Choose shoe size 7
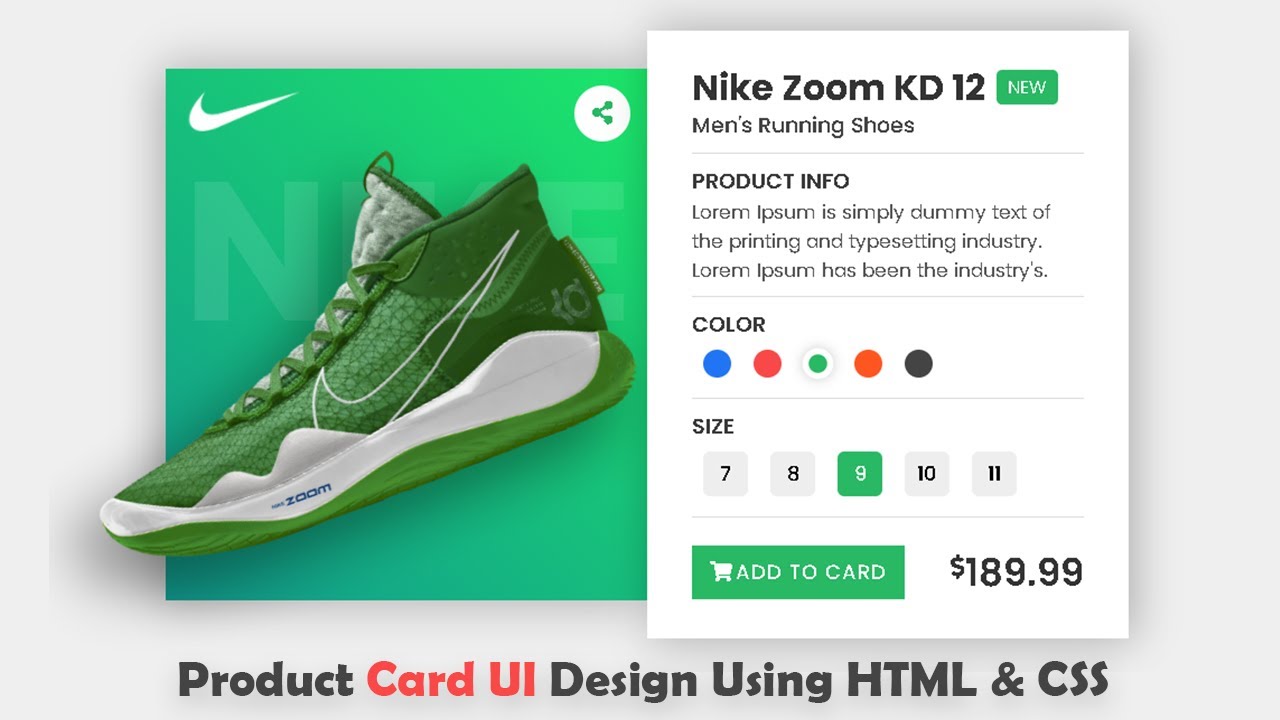 click(726, 474)
